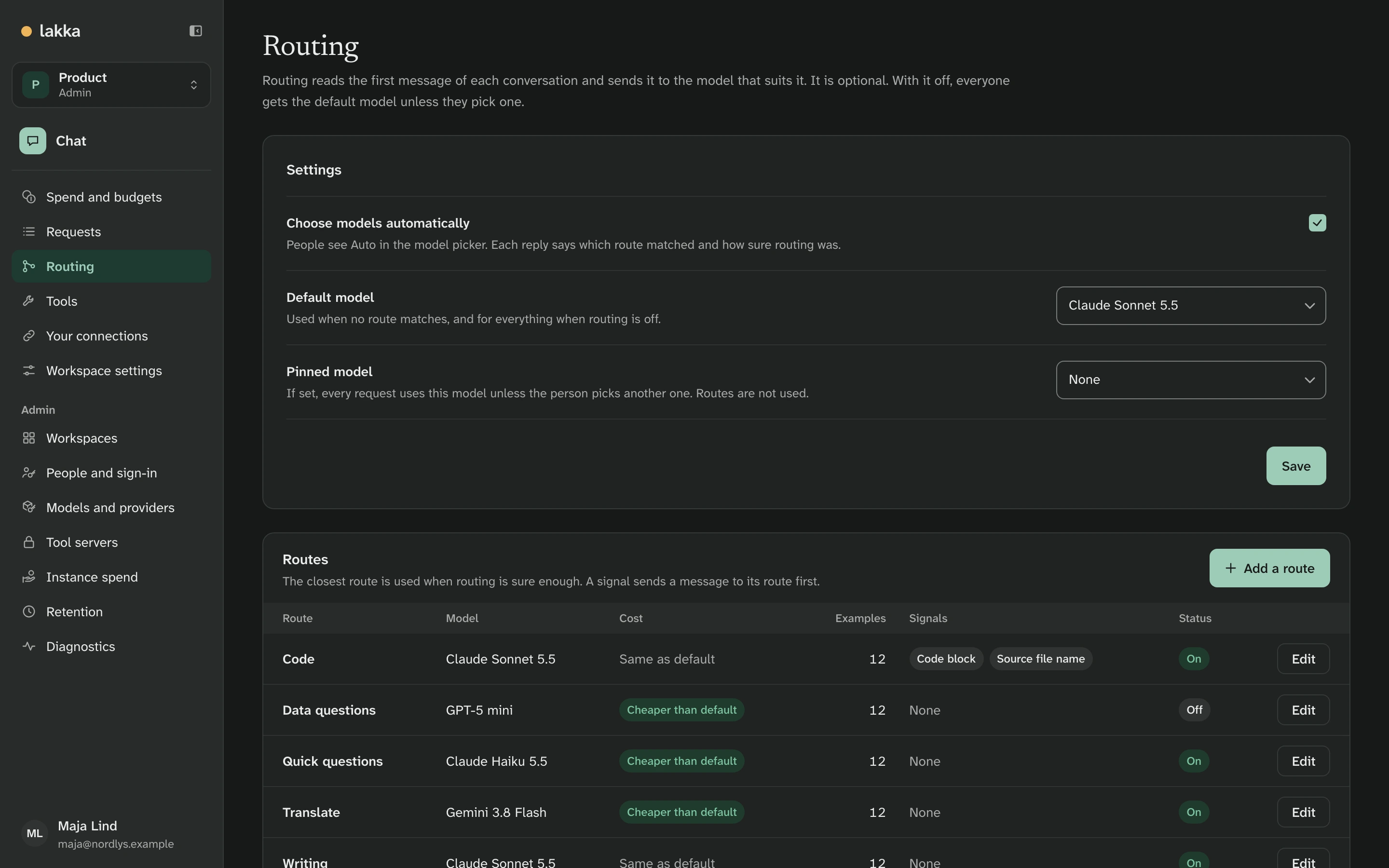Edit the Data questions route
1389x868 pixels.
[1304, 710]
